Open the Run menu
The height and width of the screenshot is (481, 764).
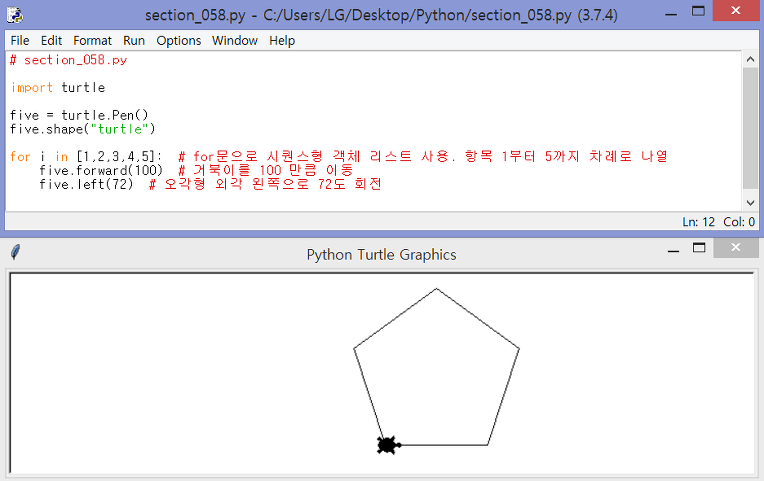click(x=134, y=40)
